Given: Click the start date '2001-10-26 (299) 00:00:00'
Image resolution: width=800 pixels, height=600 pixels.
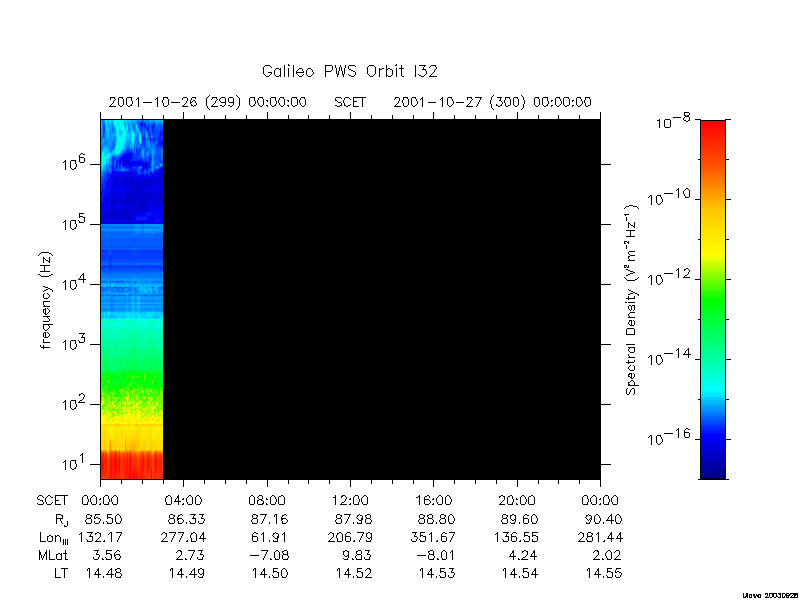Looking at the screenshot, I should point(208,102).
